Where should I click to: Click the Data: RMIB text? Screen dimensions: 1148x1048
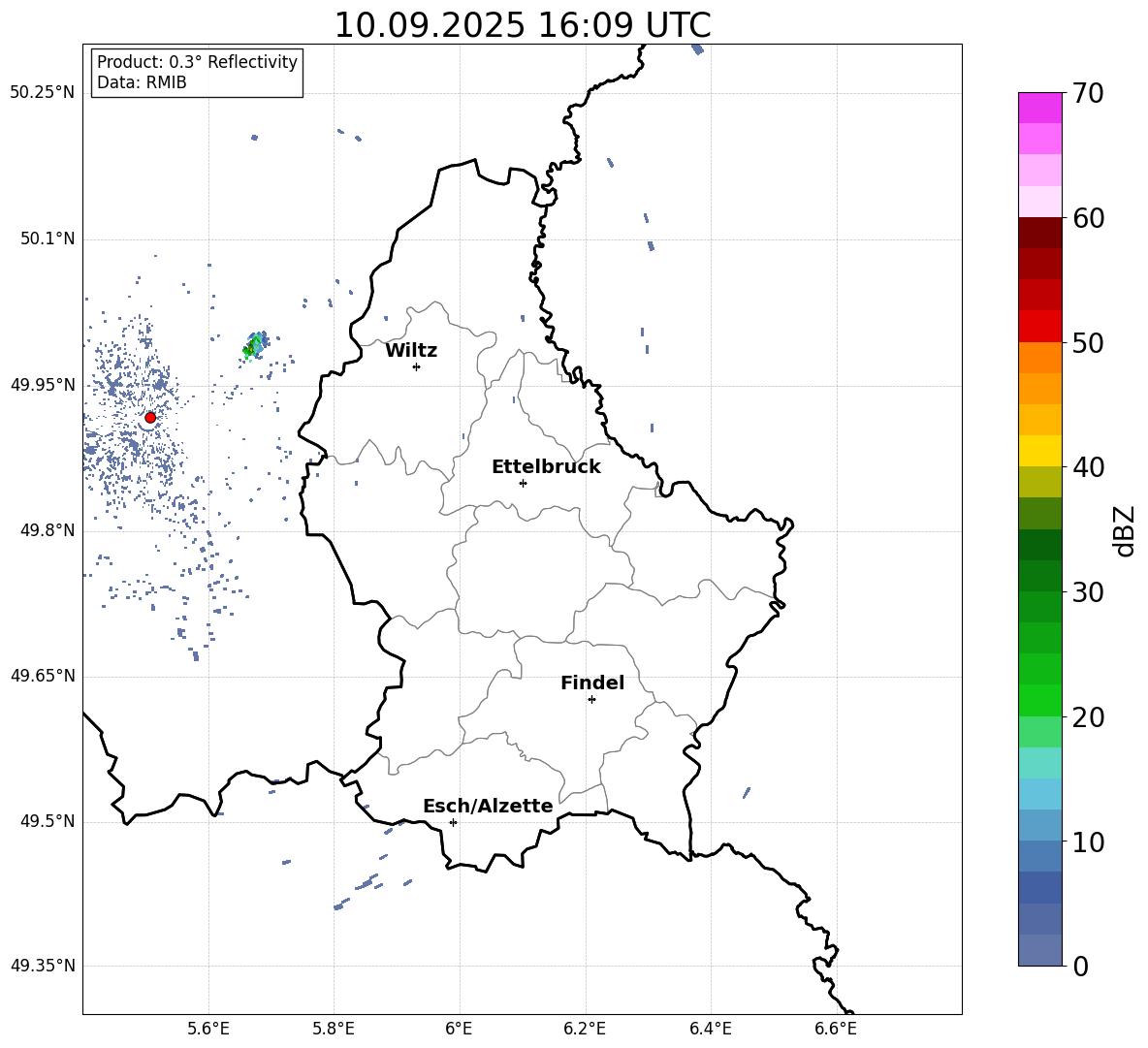click(x=142, y=82)
